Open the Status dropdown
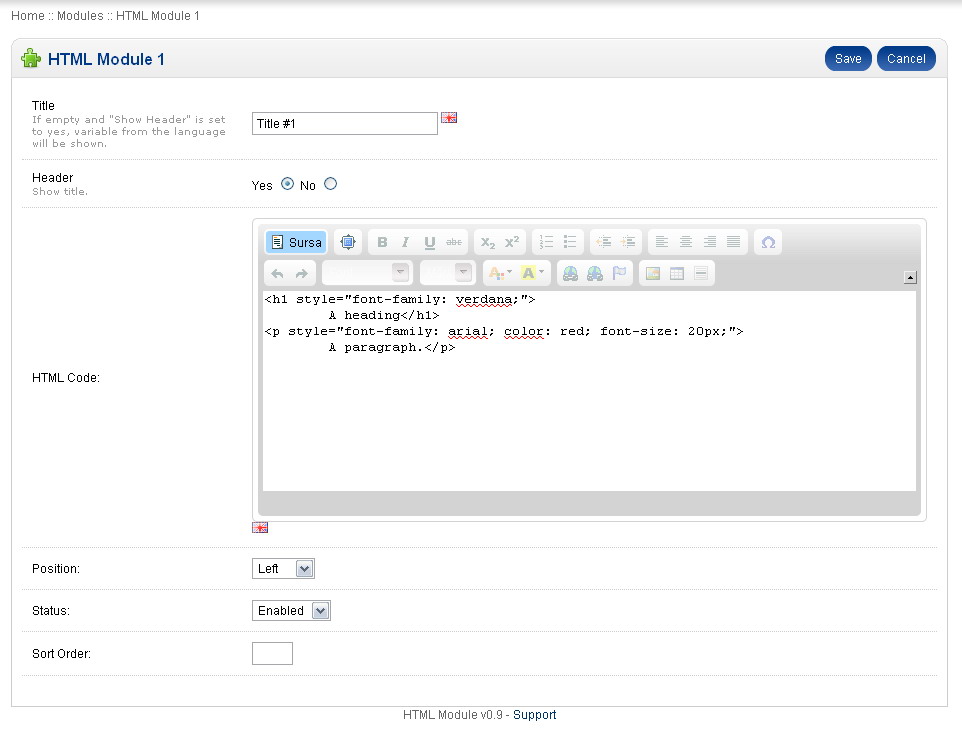The image size is (962, 730). [291, 610]
